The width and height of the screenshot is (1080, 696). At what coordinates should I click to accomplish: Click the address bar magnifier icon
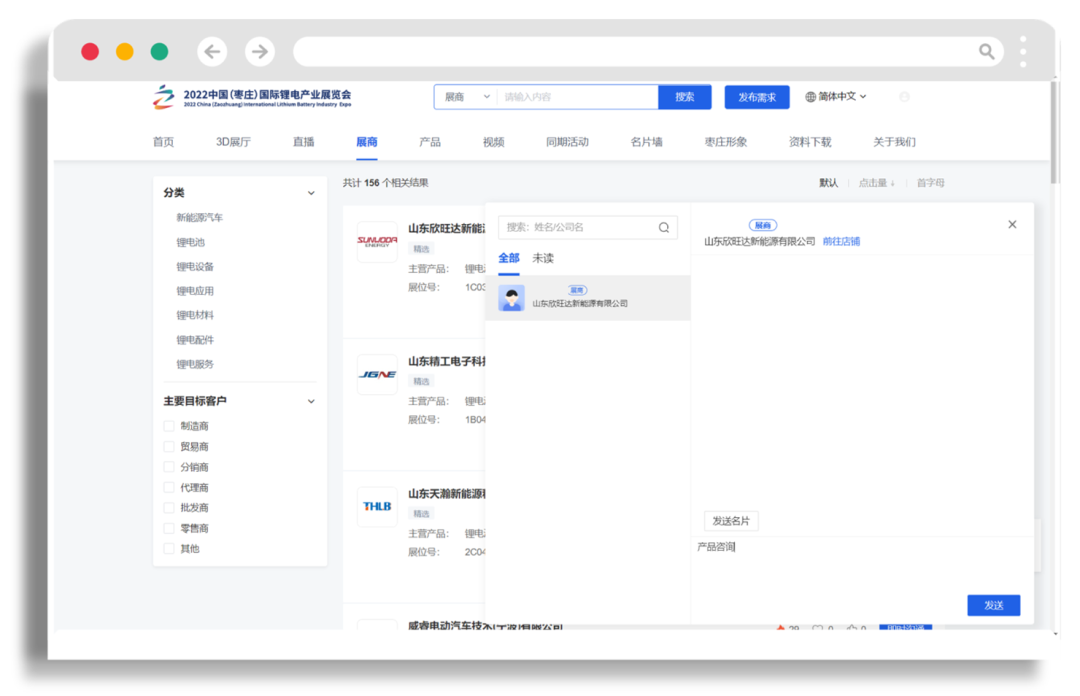point(986,52)
